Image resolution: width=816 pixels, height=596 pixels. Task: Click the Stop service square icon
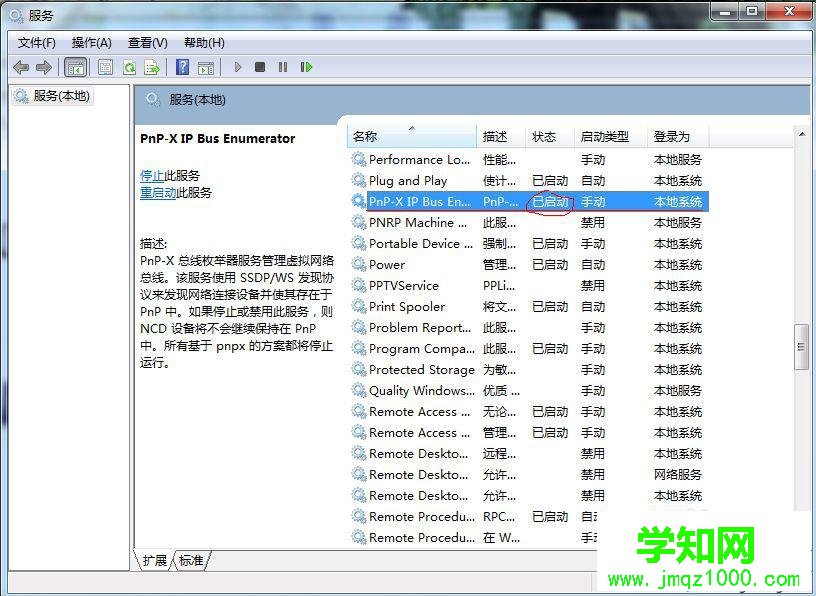(x=259, y=67)
